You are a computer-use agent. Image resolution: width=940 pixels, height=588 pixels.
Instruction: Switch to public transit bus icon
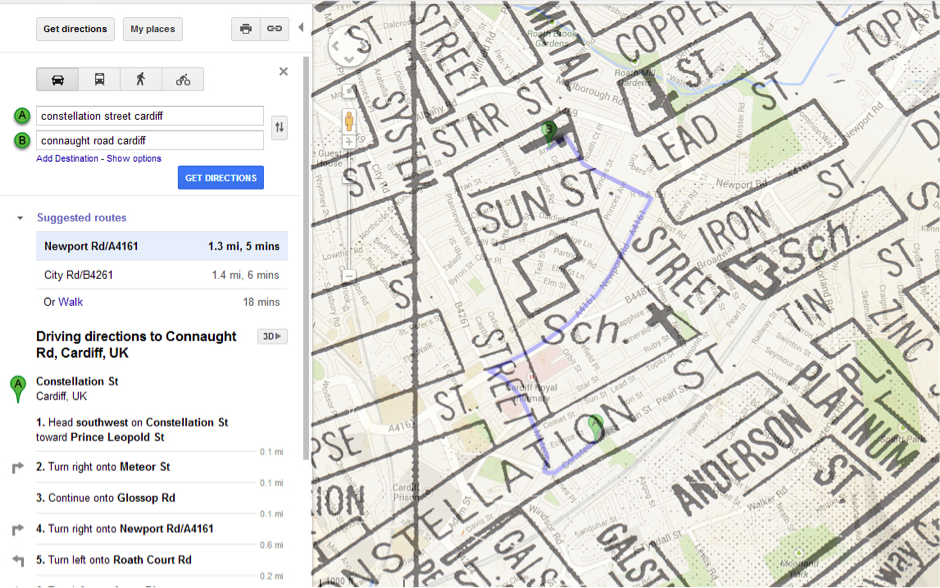click(99, 80)
